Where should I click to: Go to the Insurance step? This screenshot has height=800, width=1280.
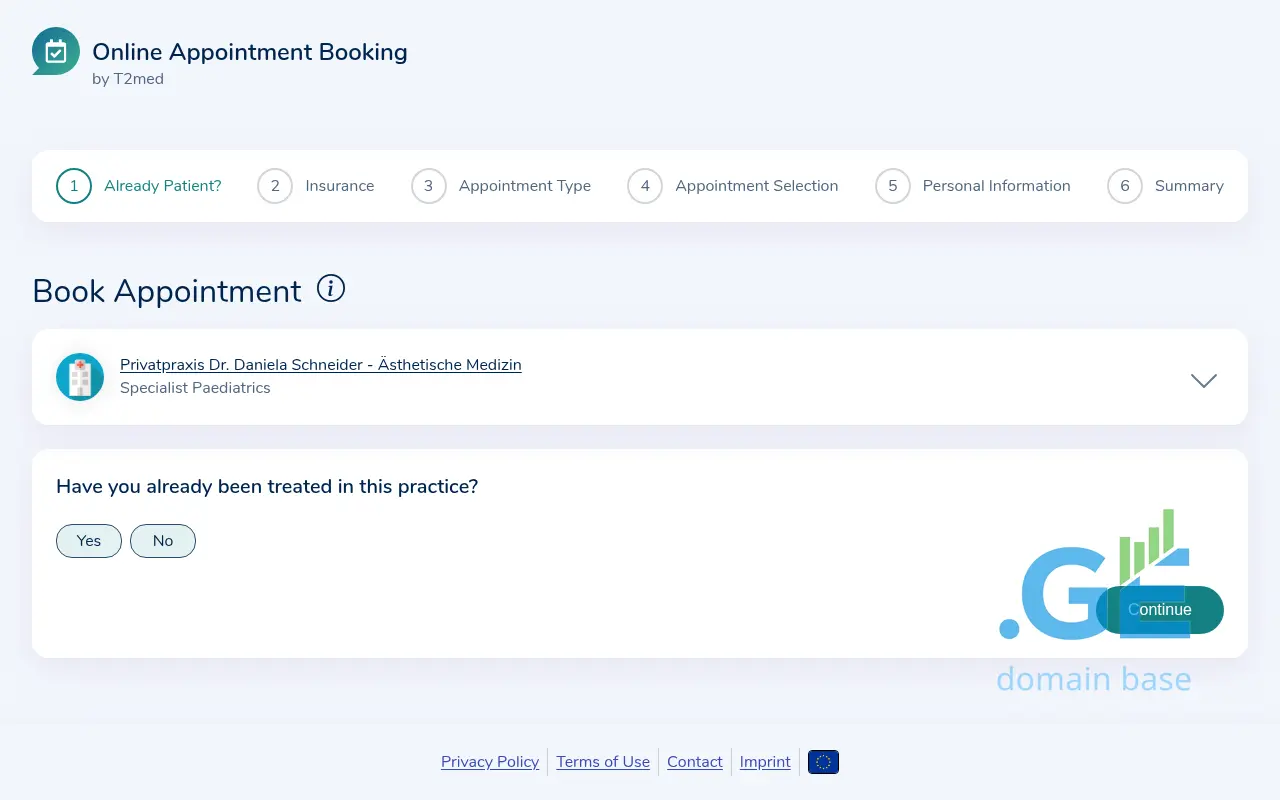click(339, 186)
